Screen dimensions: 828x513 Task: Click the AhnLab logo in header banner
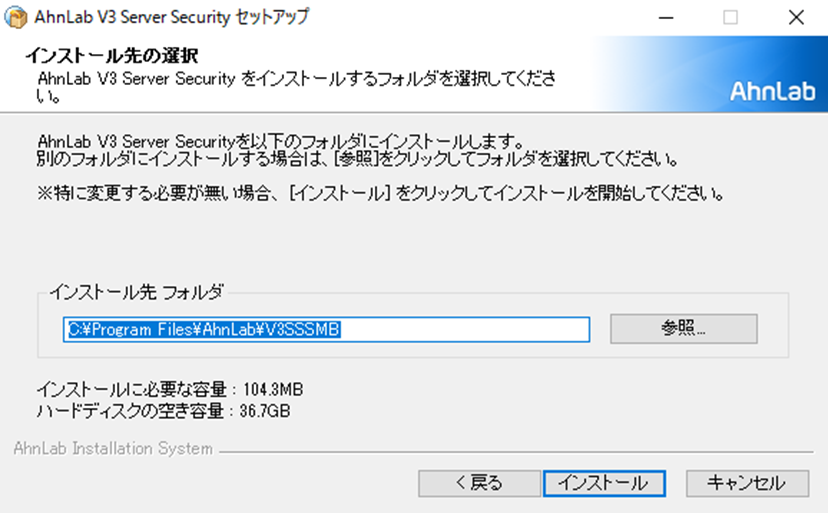point(773,91)
